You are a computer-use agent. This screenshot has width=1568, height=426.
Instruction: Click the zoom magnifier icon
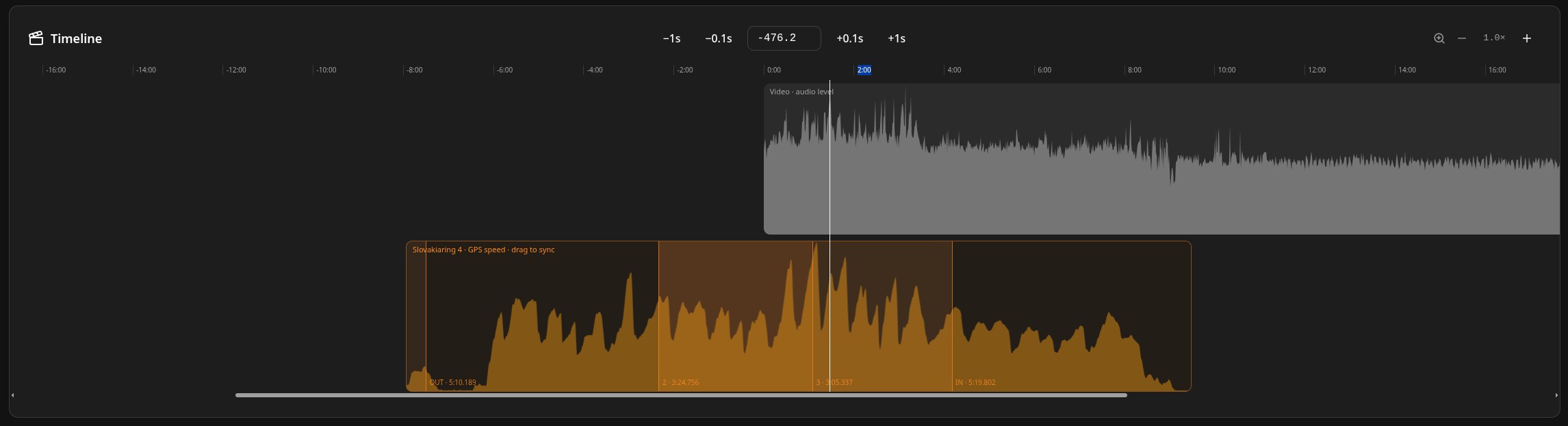[1439, 38]
